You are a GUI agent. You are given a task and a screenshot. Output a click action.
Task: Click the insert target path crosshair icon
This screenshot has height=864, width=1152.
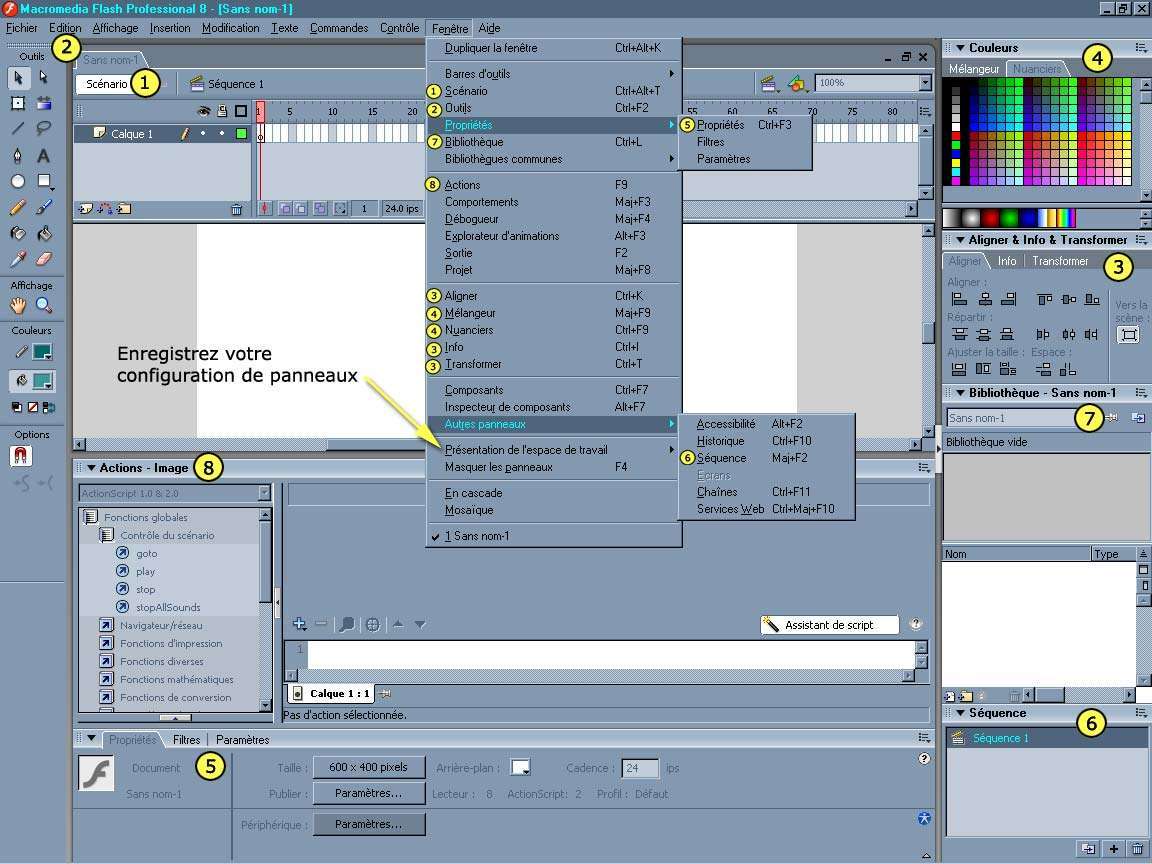[372, 624]
